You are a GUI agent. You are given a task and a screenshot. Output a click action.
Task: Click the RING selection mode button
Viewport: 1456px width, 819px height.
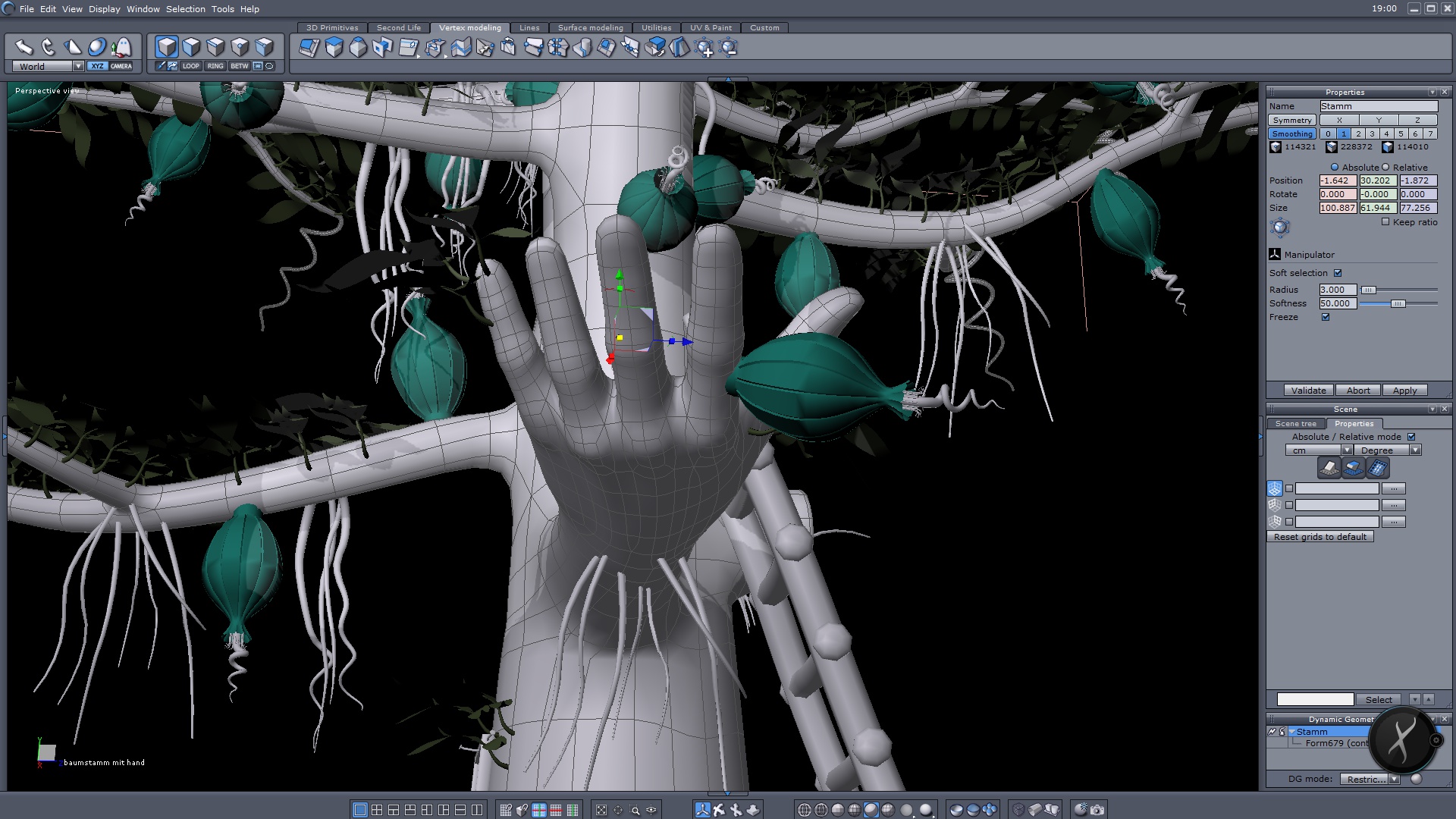[x=215, y=66]
